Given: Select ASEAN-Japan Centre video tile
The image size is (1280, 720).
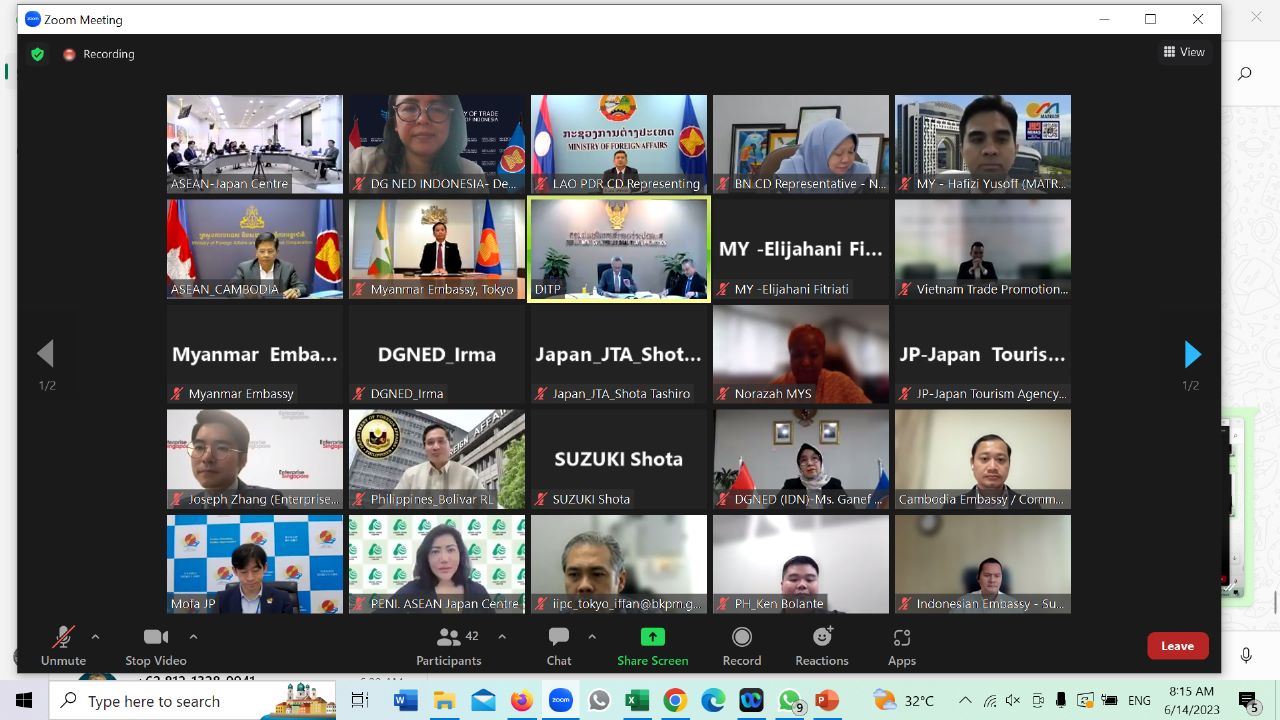Looking at the screenshot, I should coord(255,144).
